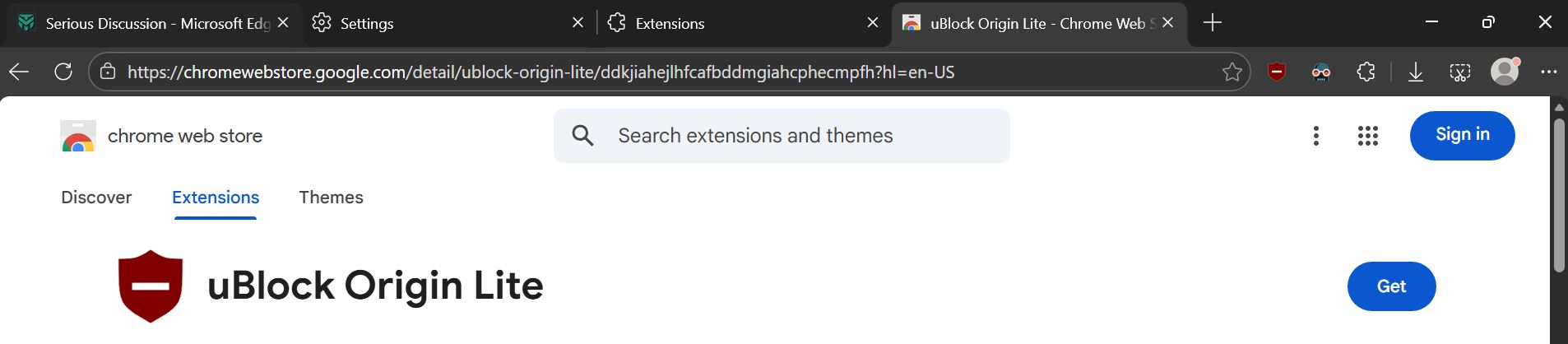Focus the Search extensions and themes field
1568x344 pixels.
point(782,136)
